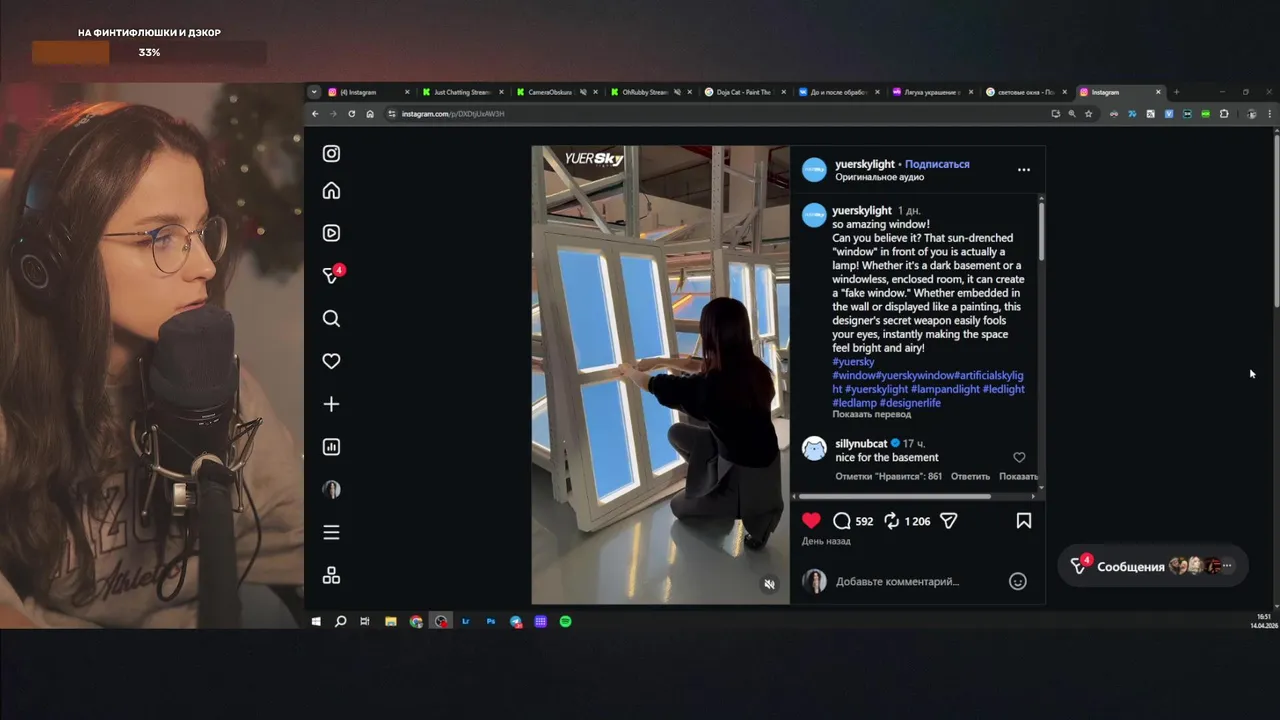Viewport: 1280px width, 720px height.
Task: Open sillynubcat commenter username
Action: pyautogui.click(x=861, y=443)
